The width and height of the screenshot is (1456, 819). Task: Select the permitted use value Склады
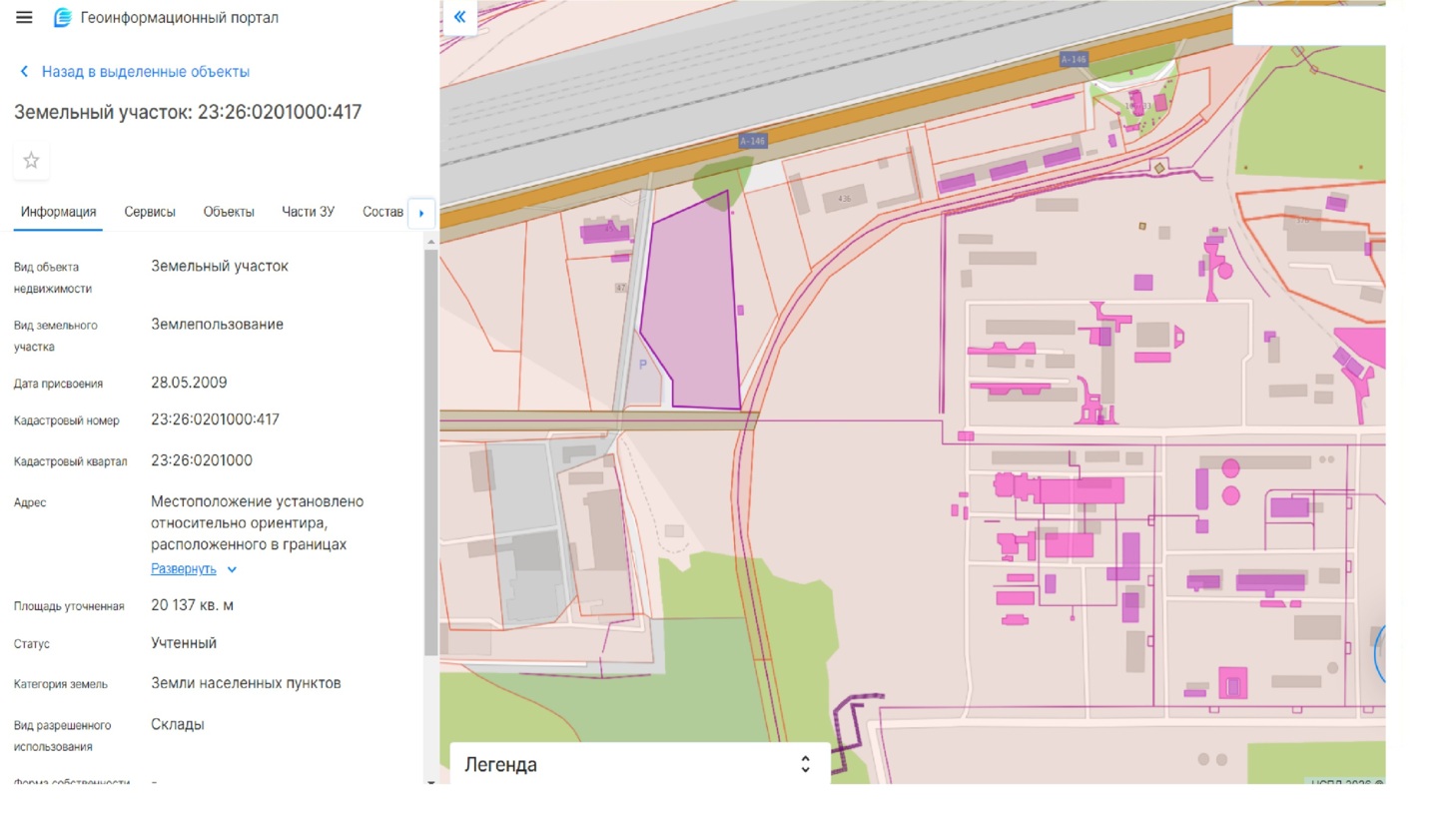[x=178, y=724]
